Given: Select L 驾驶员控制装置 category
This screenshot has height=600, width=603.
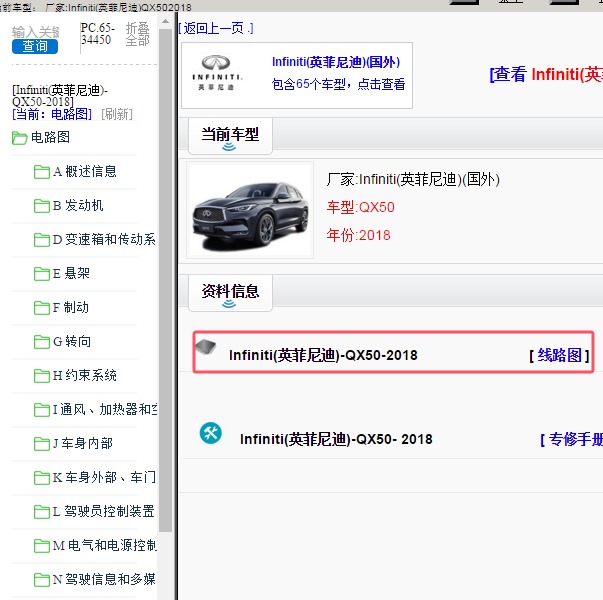Looking at the screenshot, I should point(103,511).
